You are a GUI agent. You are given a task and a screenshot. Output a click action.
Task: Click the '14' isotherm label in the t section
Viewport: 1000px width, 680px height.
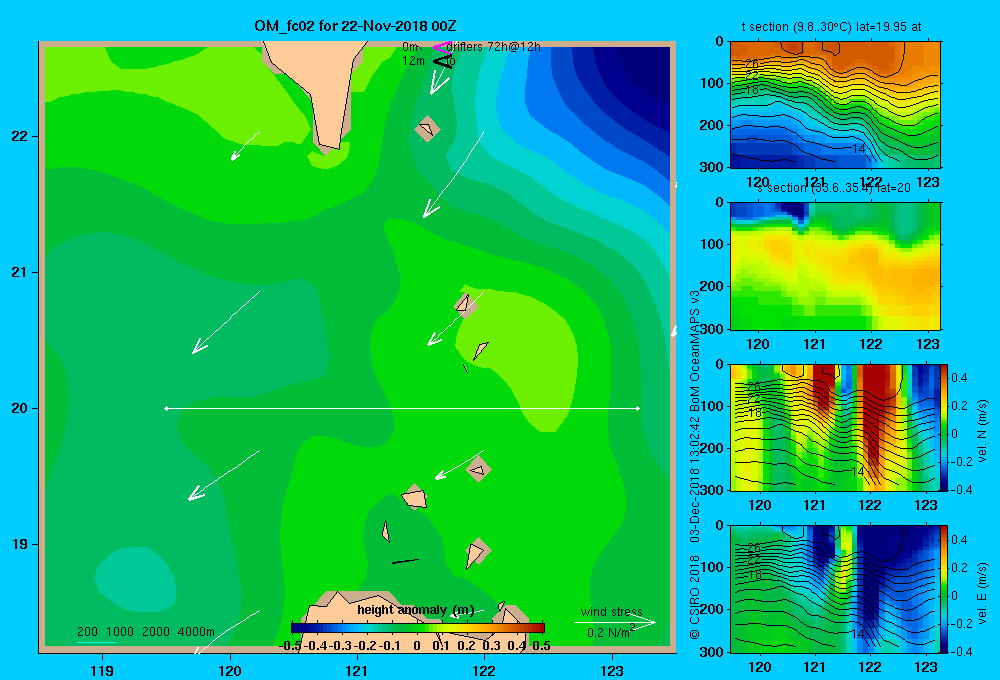tap(858, 149)
